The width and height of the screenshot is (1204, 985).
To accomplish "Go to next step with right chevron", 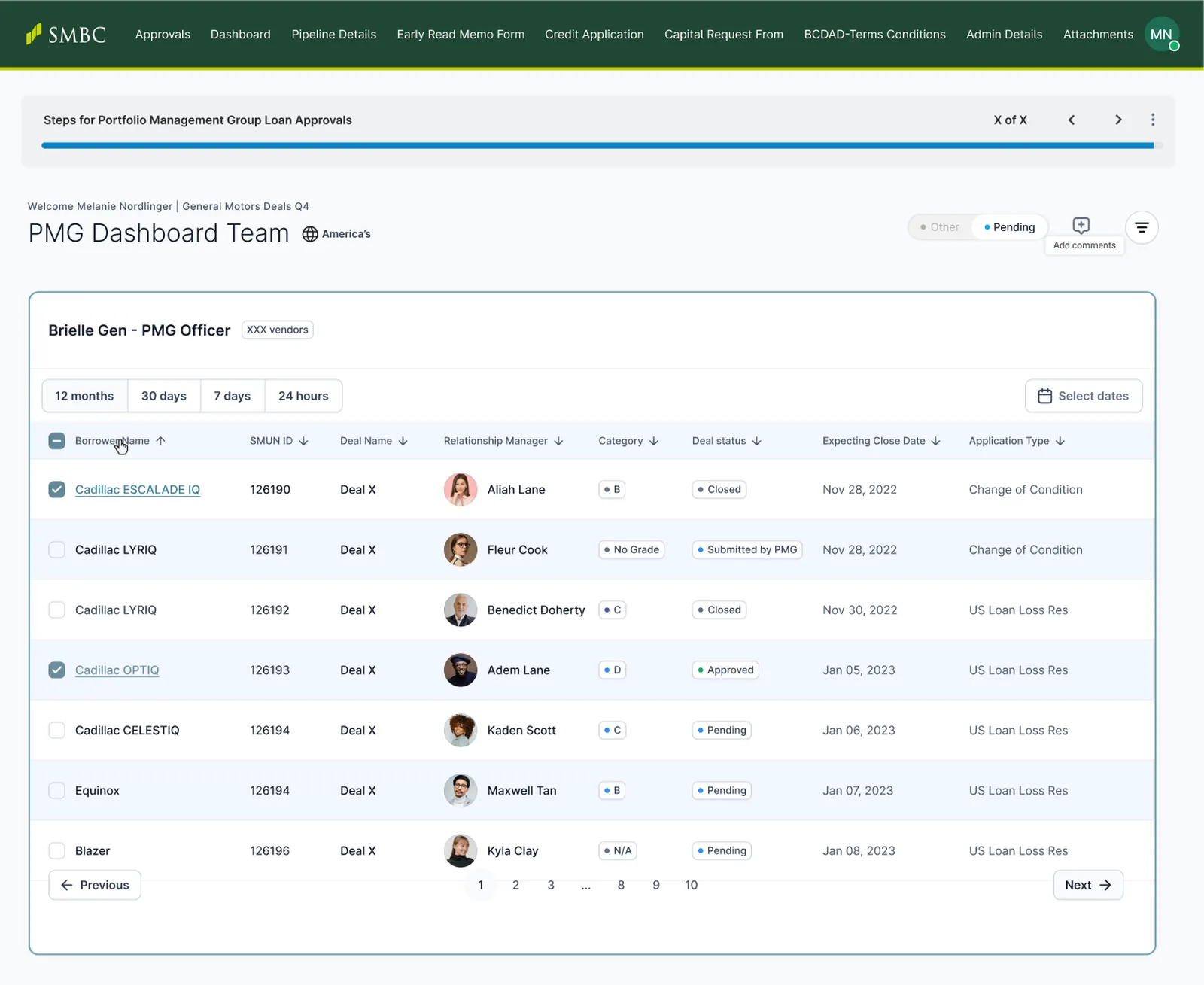I will [x=1118, y=120].
